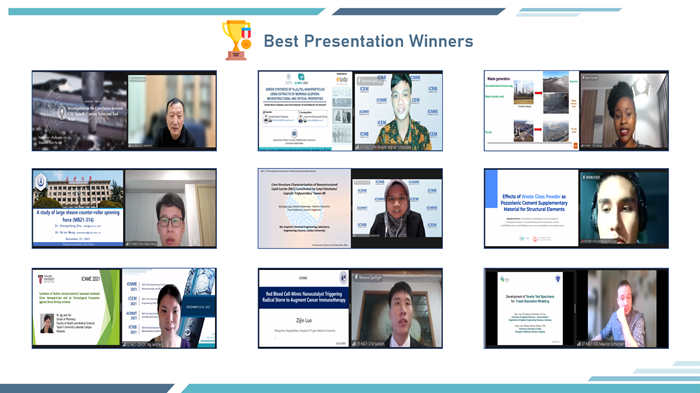
Task: Open the Red Blood Cell-Mimic Nanocatalyst slide
Action: click(x=304, y=308)
